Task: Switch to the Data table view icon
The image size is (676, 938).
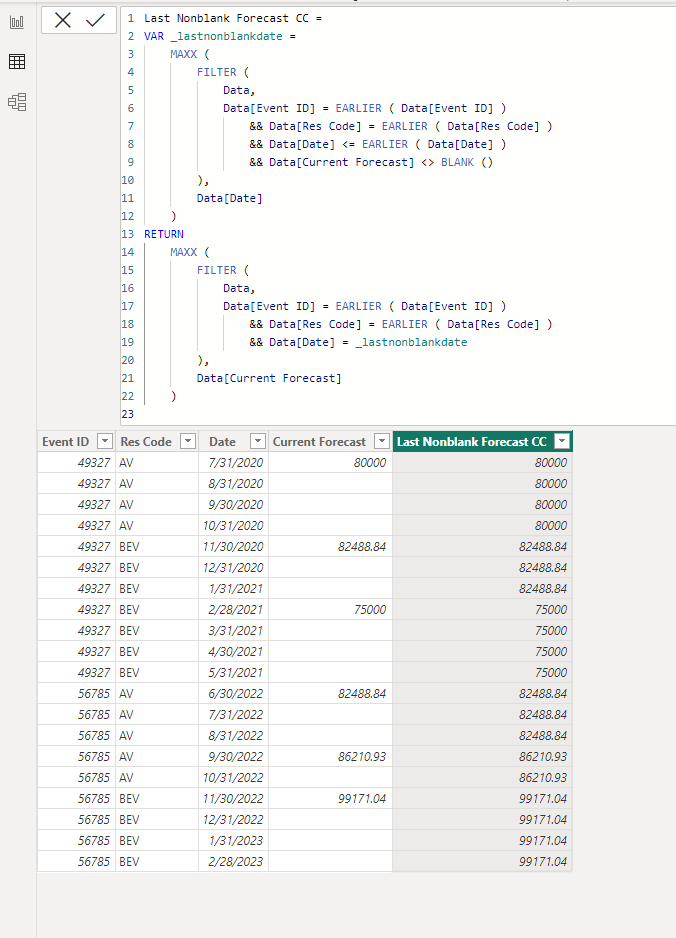Action: (x=17, y=61)
